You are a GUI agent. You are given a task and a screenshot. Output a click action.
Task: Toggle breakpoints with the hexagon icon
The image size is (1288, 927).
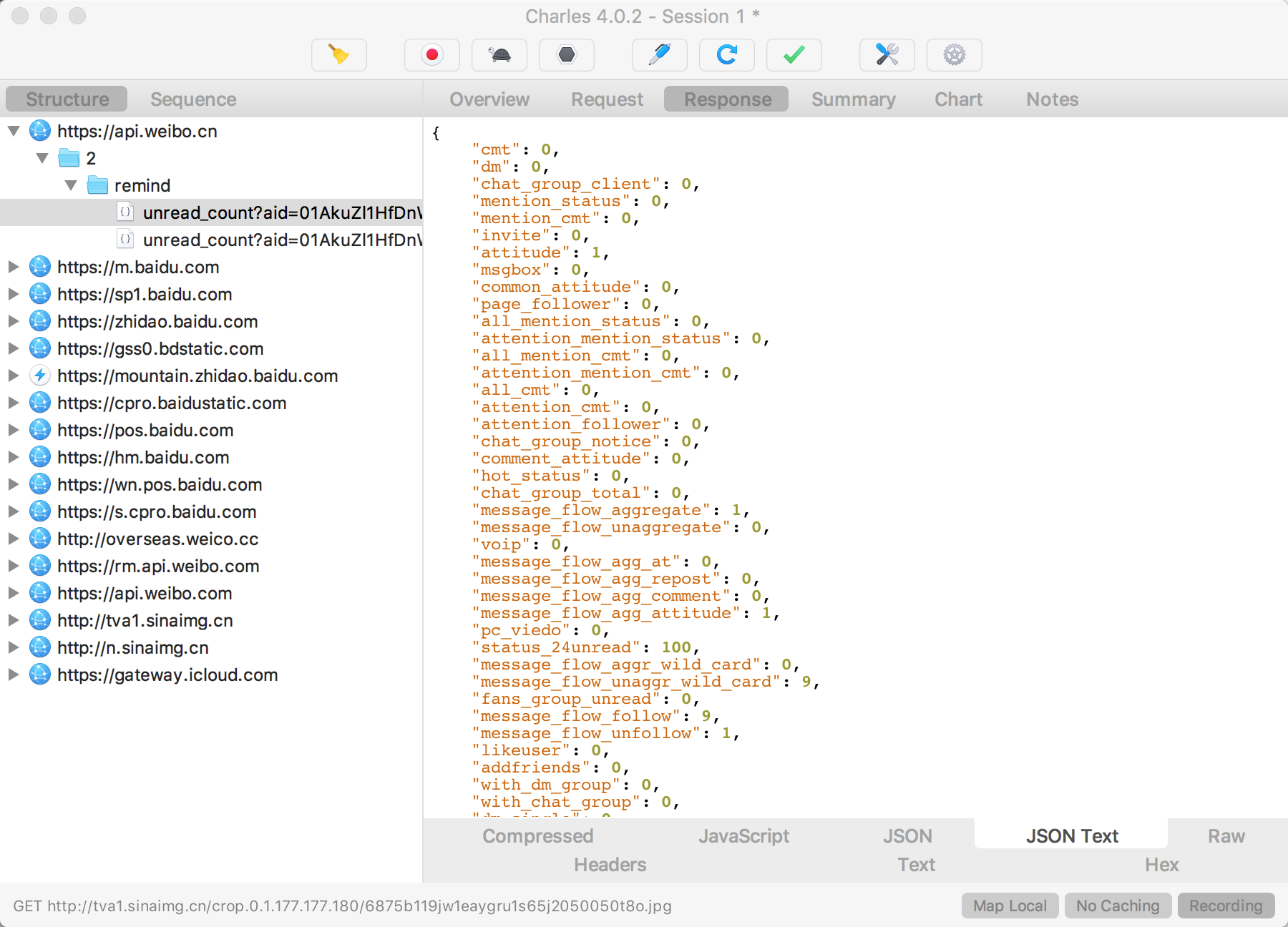tap(567, 55)
